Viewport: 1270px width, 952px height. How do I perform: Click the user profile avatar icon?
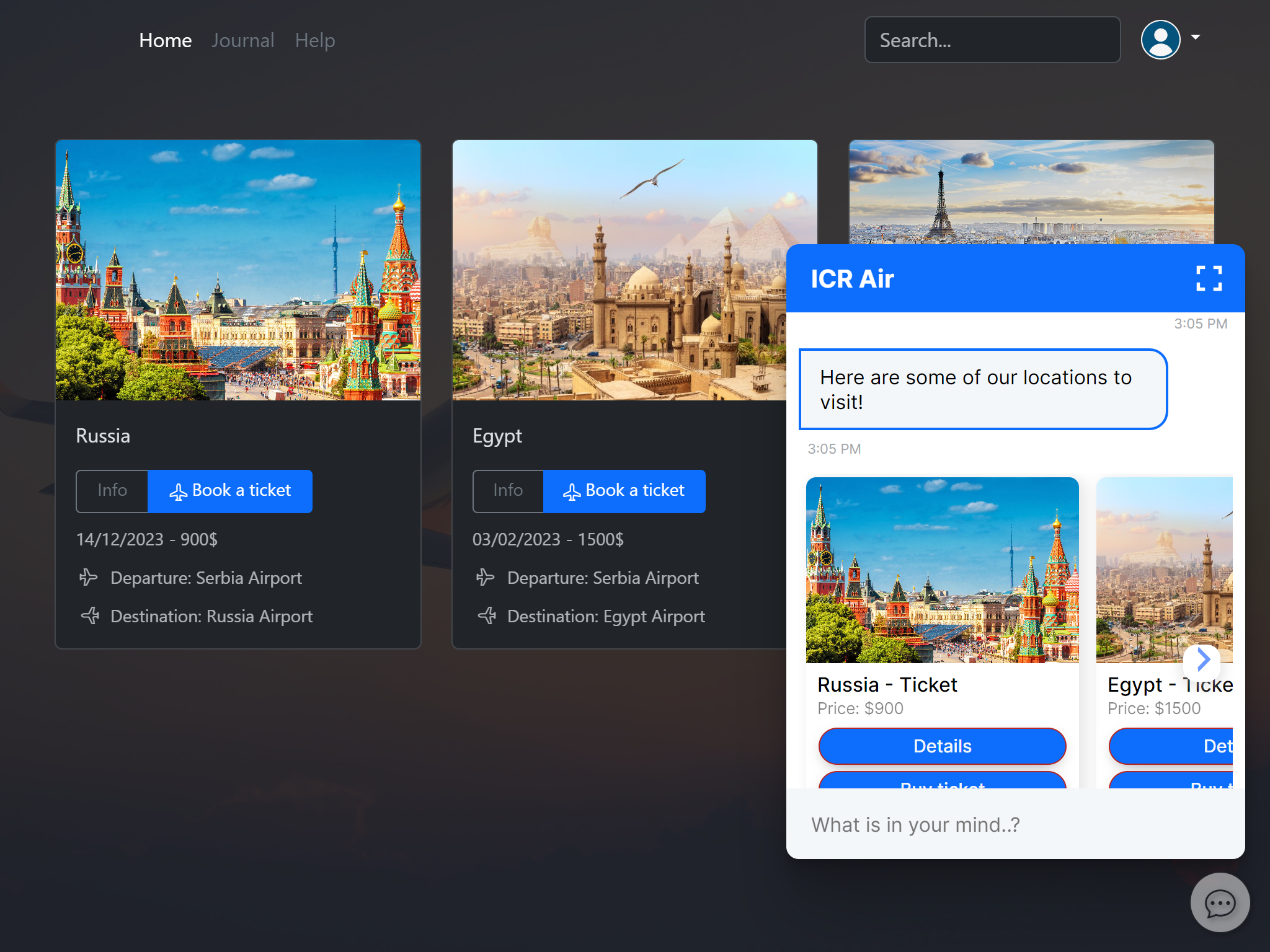pyautogui.click(x=1160, y=40)
